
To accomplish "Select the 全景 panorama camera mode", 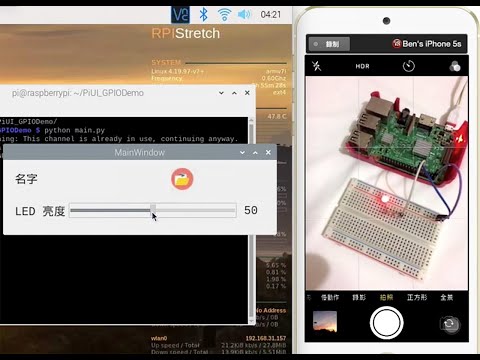I will 447,297.
